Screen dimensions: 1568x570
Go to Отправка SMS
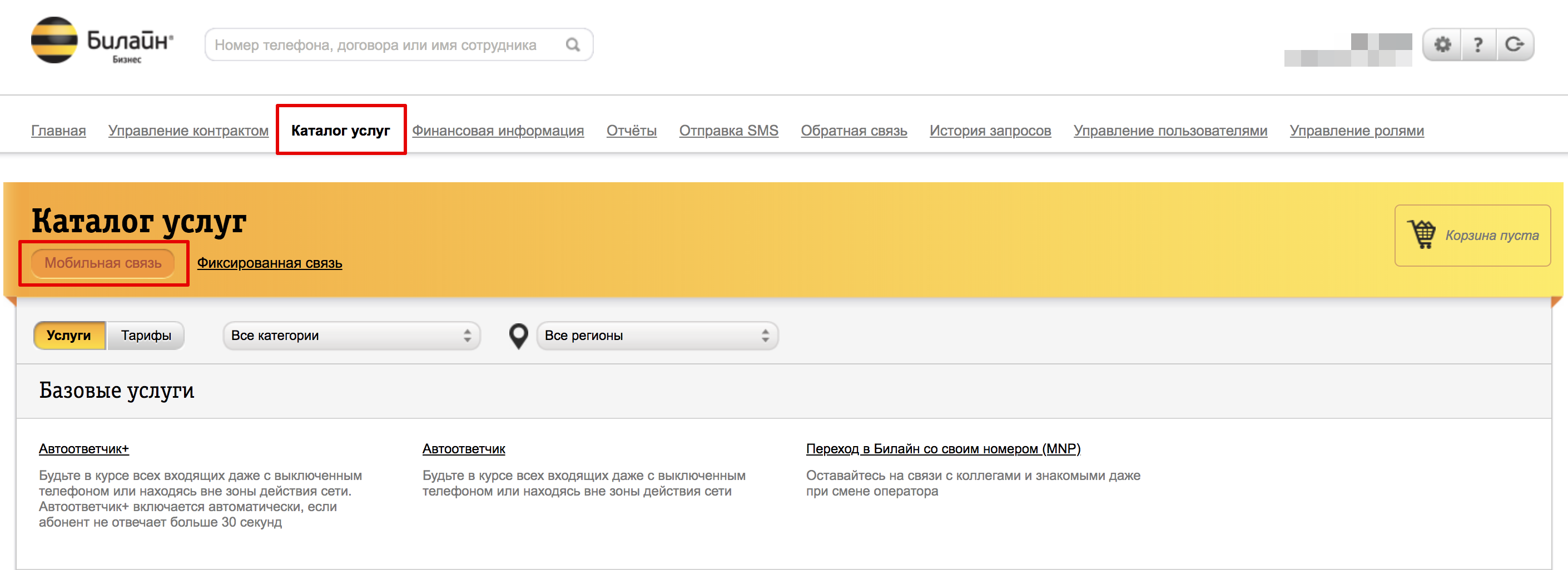(728, 131)
